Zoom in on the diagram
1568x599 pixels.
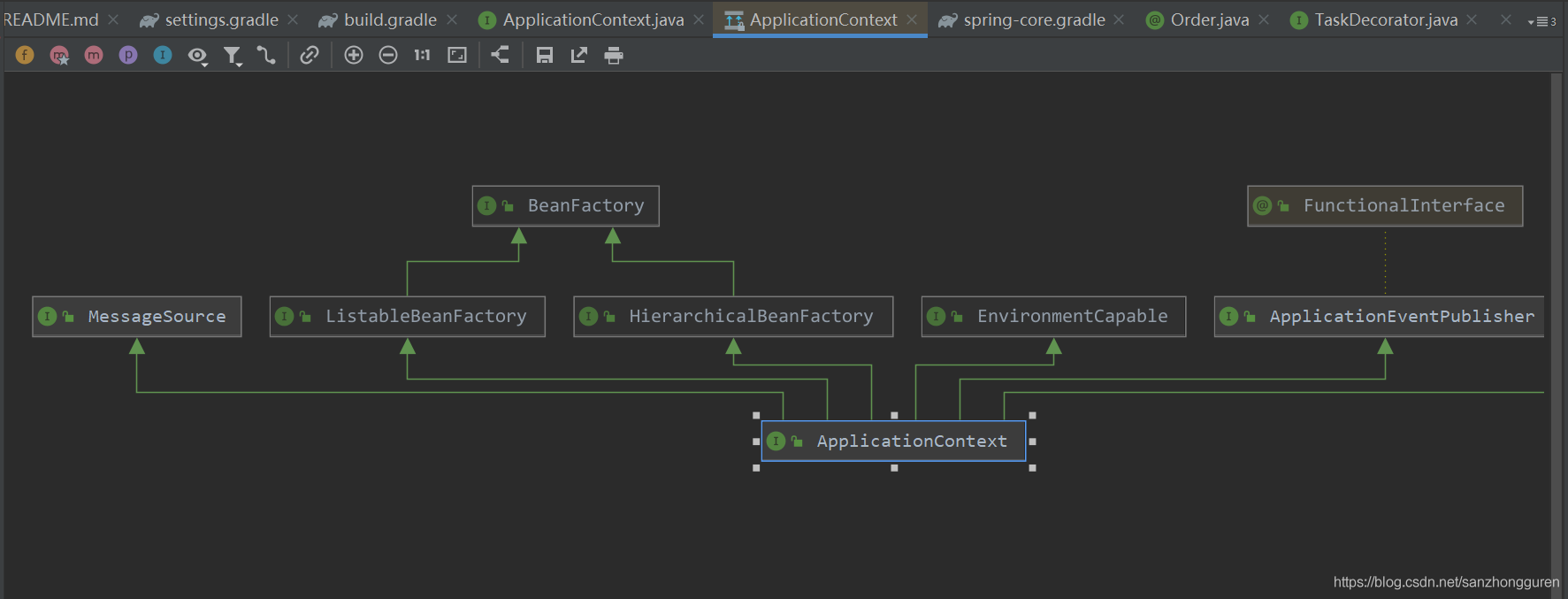pyautogui.click(x=354, y=56)
